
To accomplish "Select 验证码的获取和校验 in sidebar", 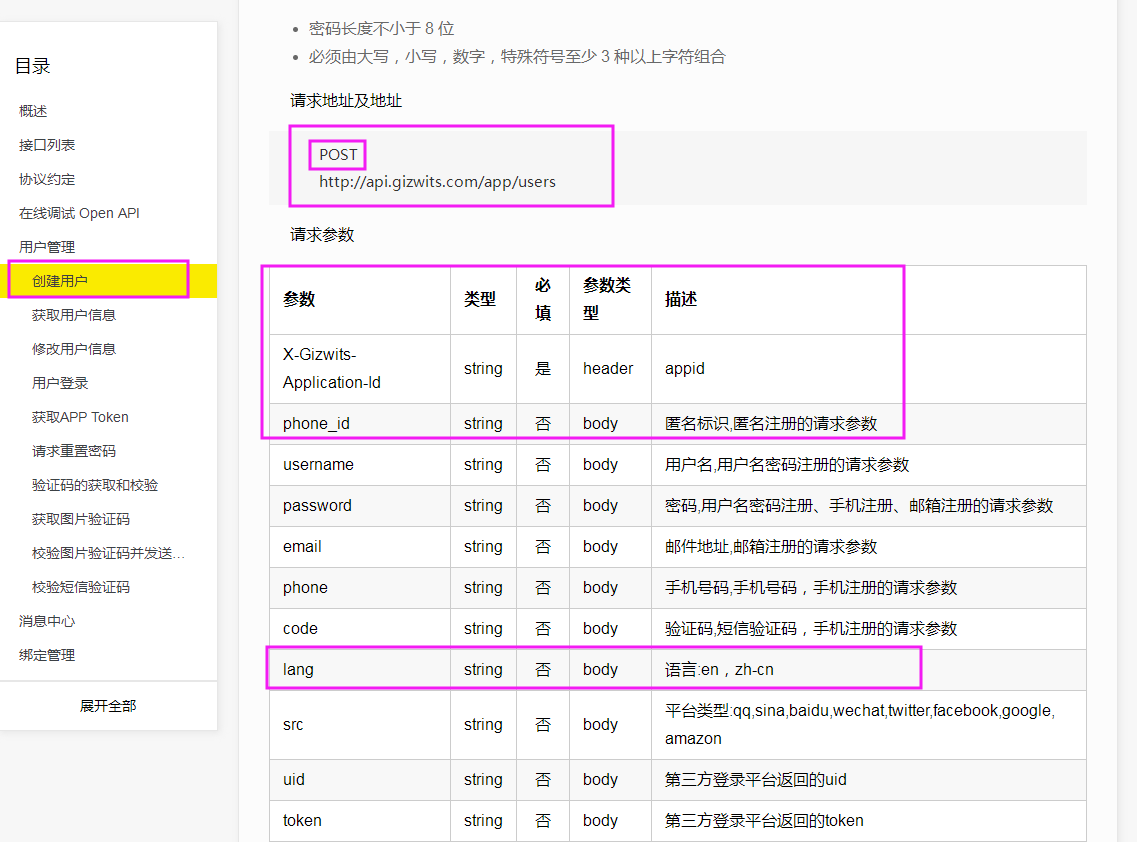I will tap(95, 485).
